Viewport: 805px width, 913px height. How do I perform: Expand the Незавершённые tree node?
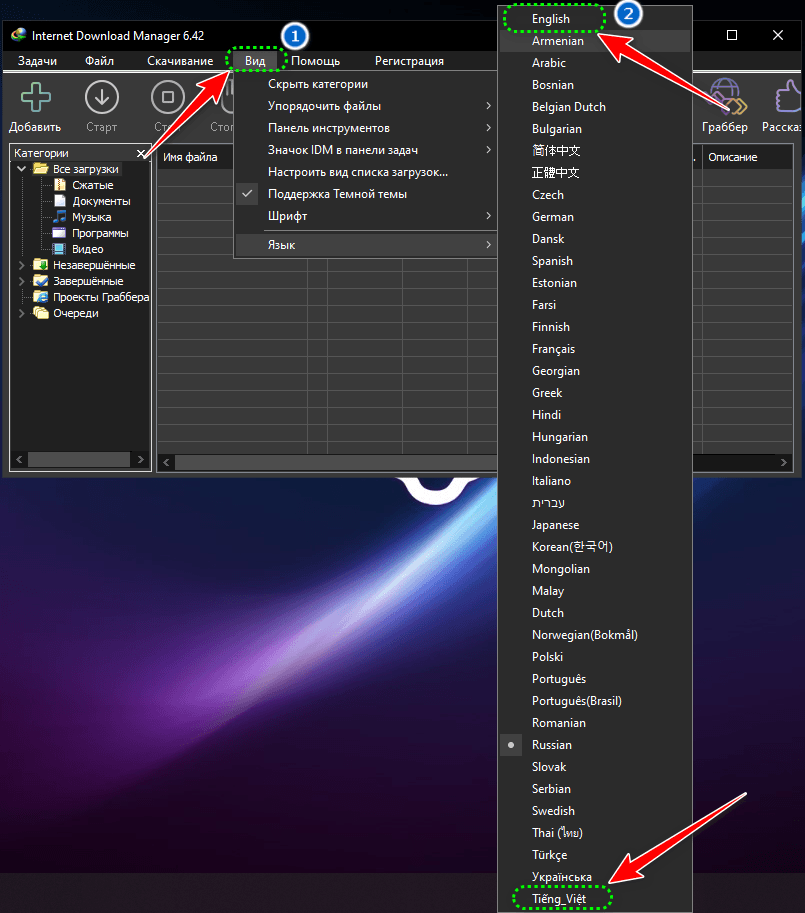click(x=22, y=265)
